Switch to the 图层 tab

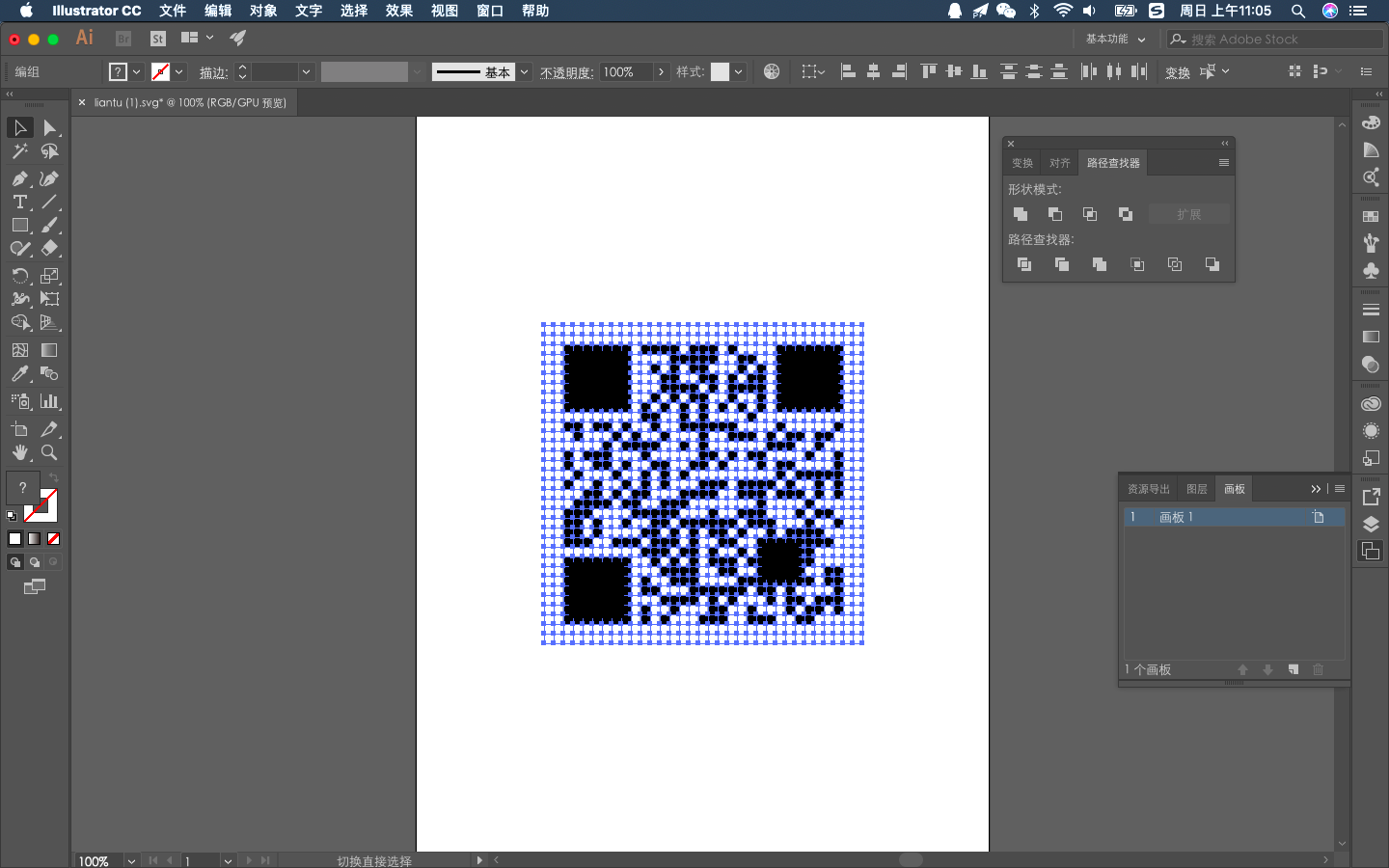coord(1197,489)
